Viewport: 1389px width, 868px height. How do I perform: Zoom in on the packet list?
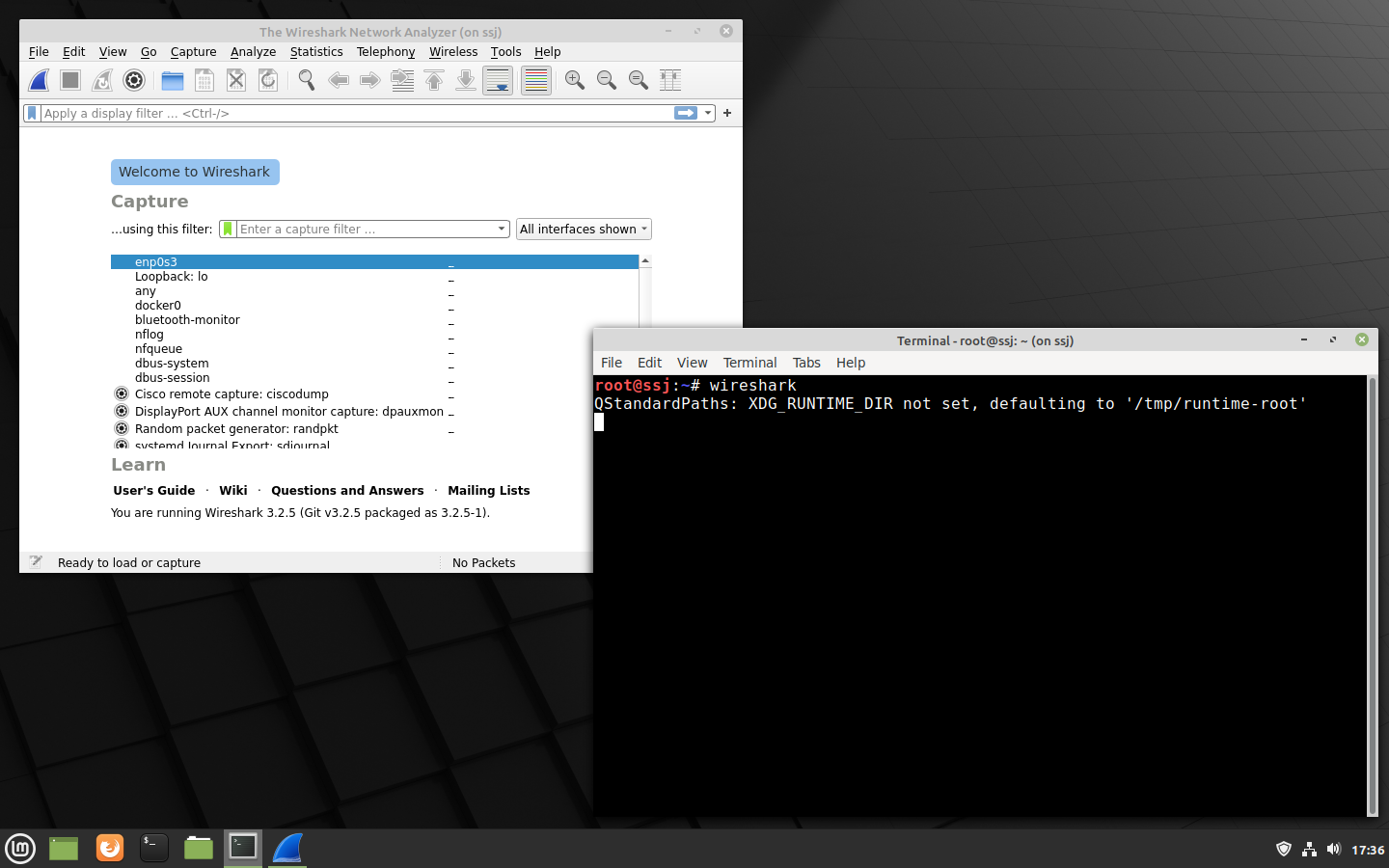[574, 80]
